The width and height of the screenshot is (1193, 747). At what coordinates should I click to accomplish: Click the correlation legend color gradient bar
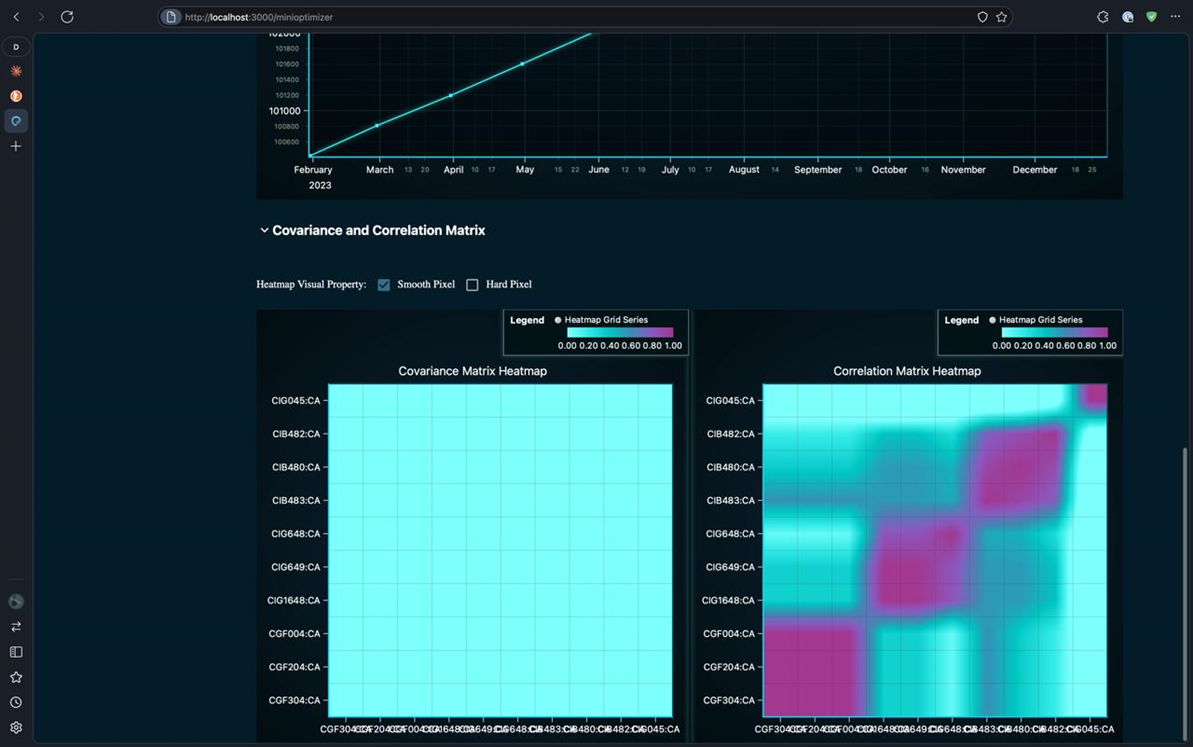coord(1054,333)
